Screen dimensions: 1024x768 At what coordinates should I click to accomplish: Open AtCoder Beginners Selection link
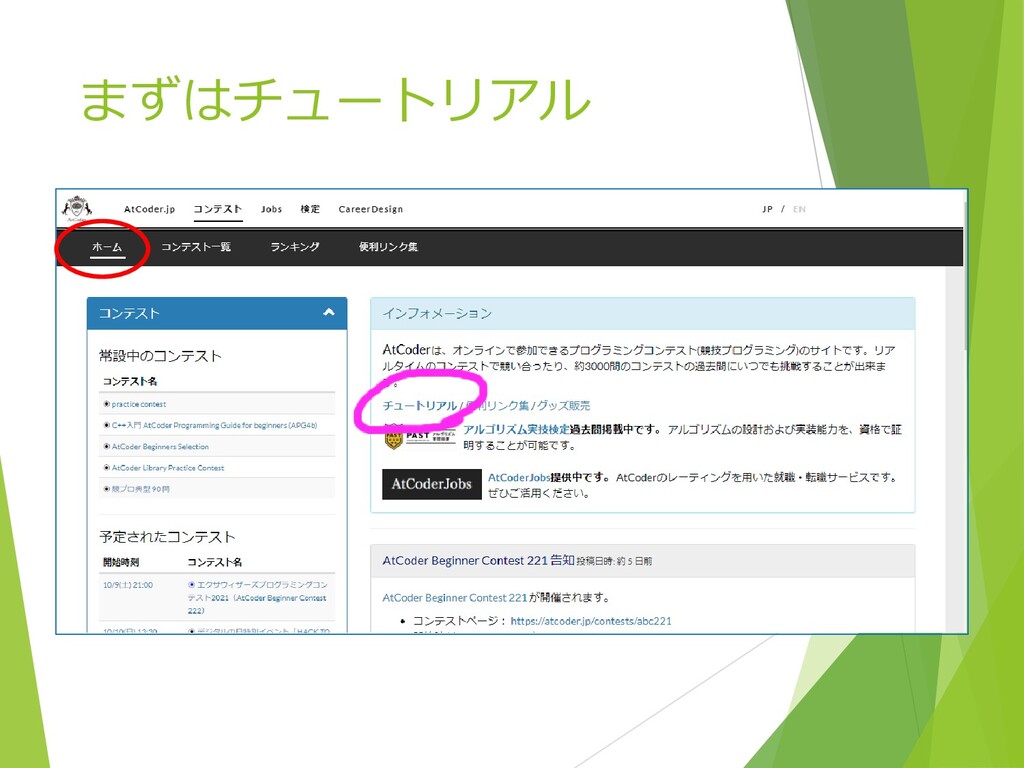[160, 447]
